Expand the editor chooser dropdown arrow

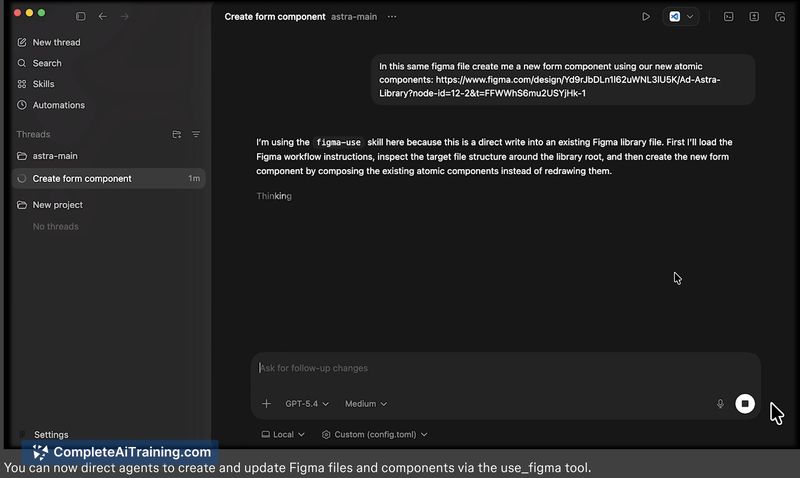tap(690, 17)
